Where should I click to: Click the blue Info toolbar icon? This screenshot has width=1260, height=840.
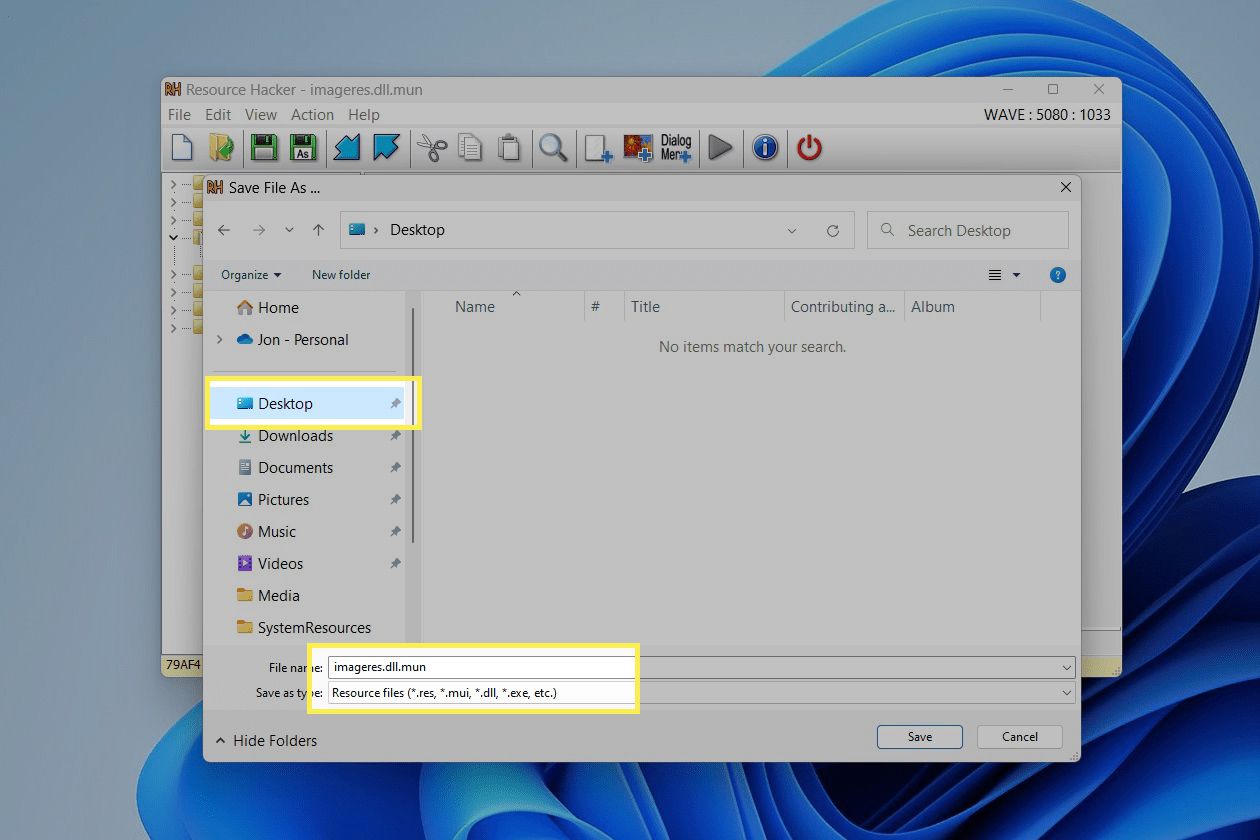(765, 148)
